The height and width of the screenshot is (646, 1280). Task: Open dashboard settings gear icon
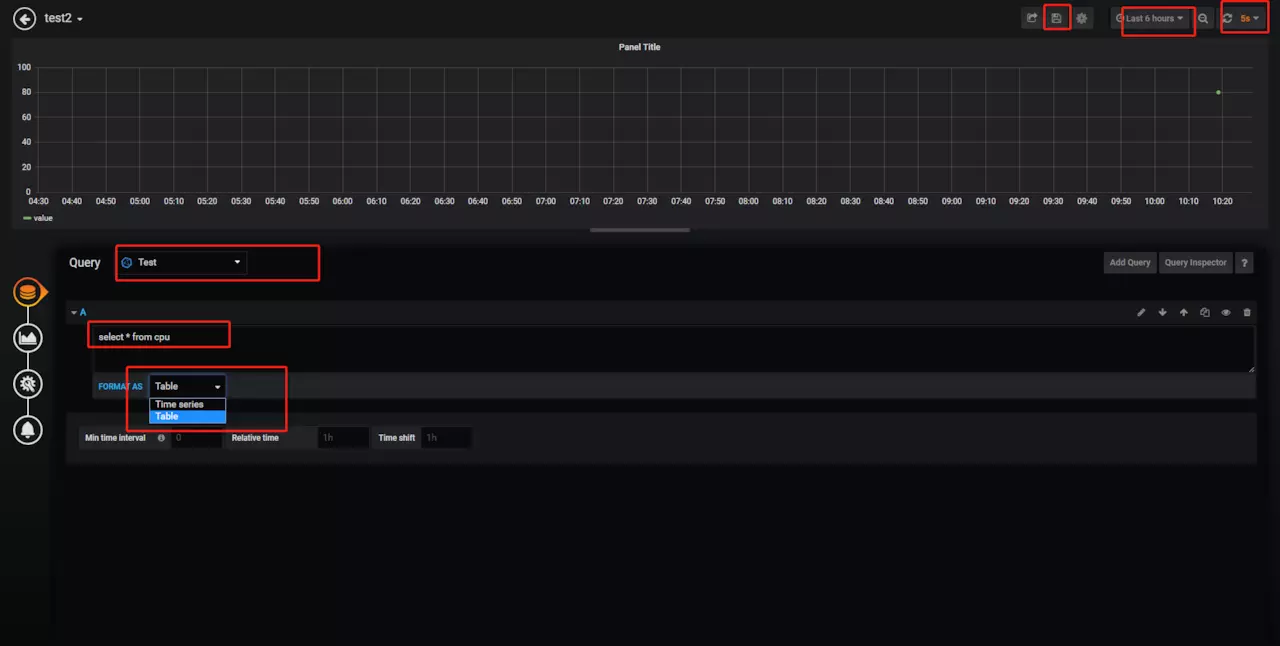(x=1081, y=18)
